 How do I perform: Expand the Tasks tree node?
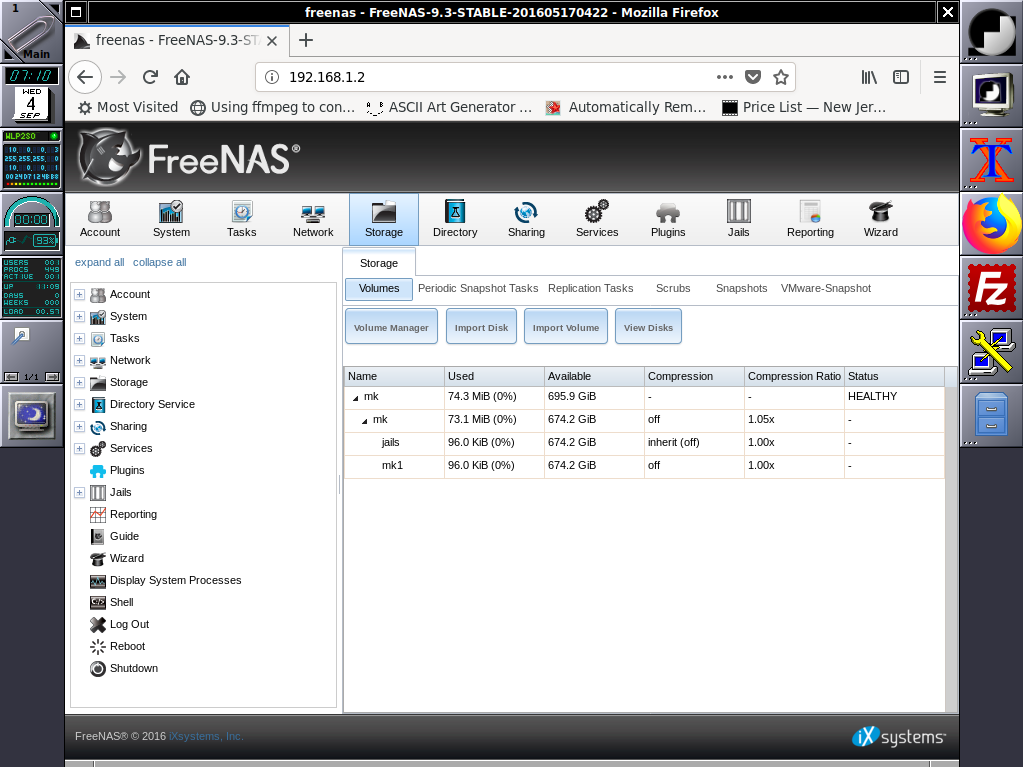pyautogui.click(x=79, y=338)
